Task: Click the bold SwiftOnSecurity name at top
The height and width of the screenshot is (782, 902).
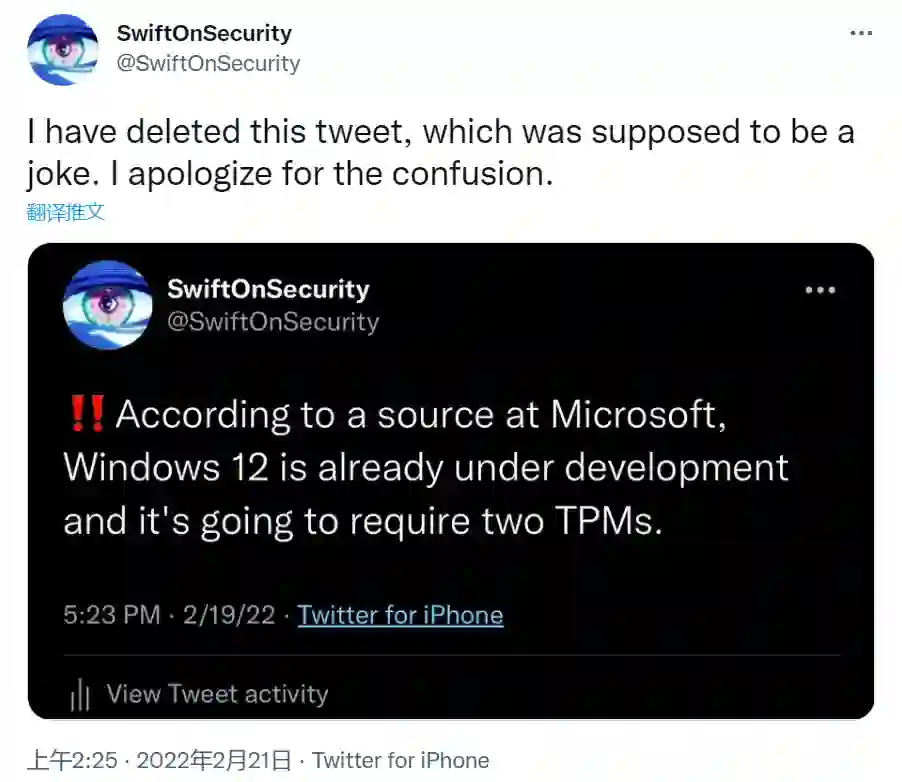Action: (x=204, y=33)
